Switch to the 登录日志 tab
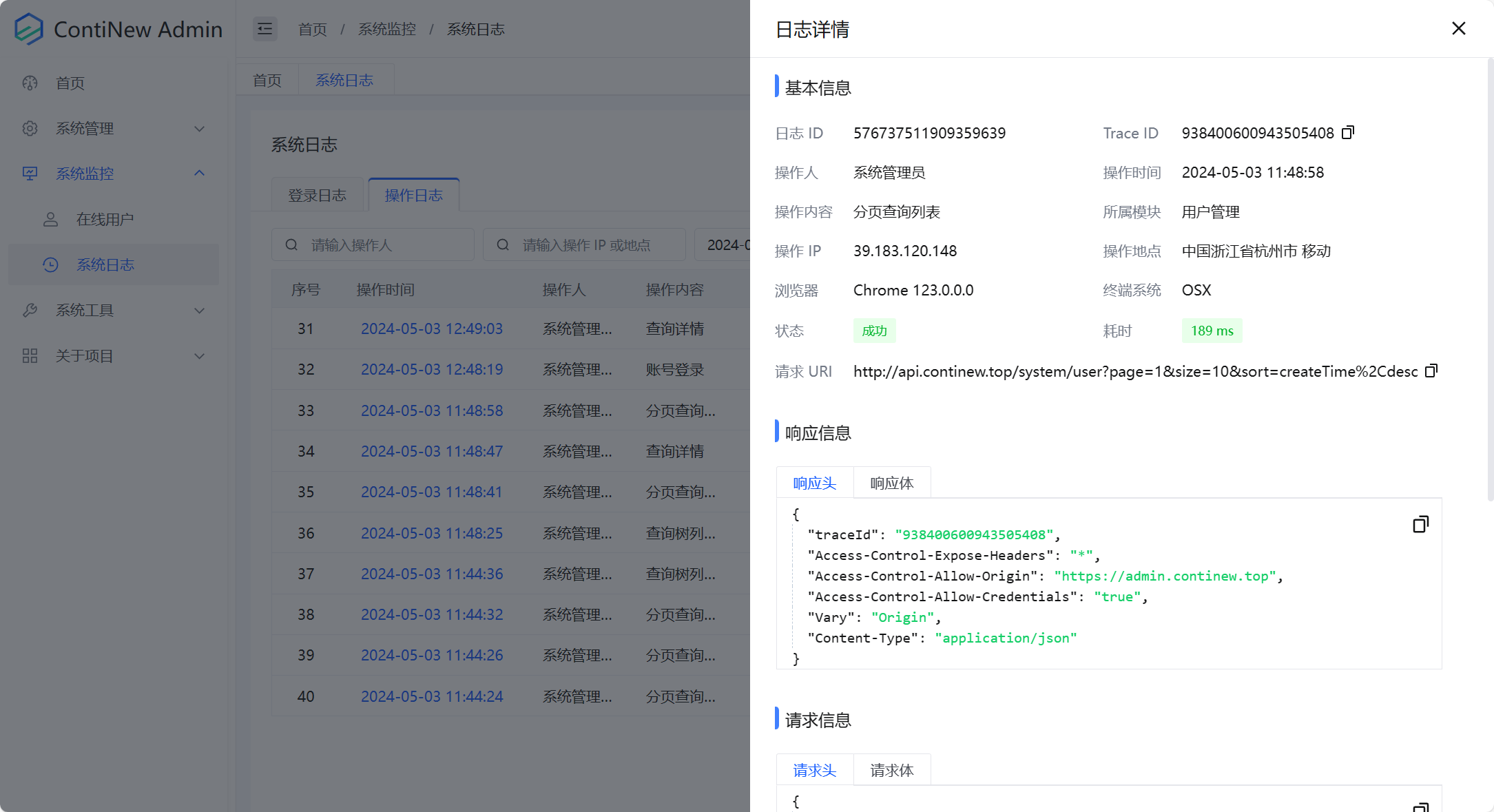Screen dimensions: 1494x812 pos(318,195)
